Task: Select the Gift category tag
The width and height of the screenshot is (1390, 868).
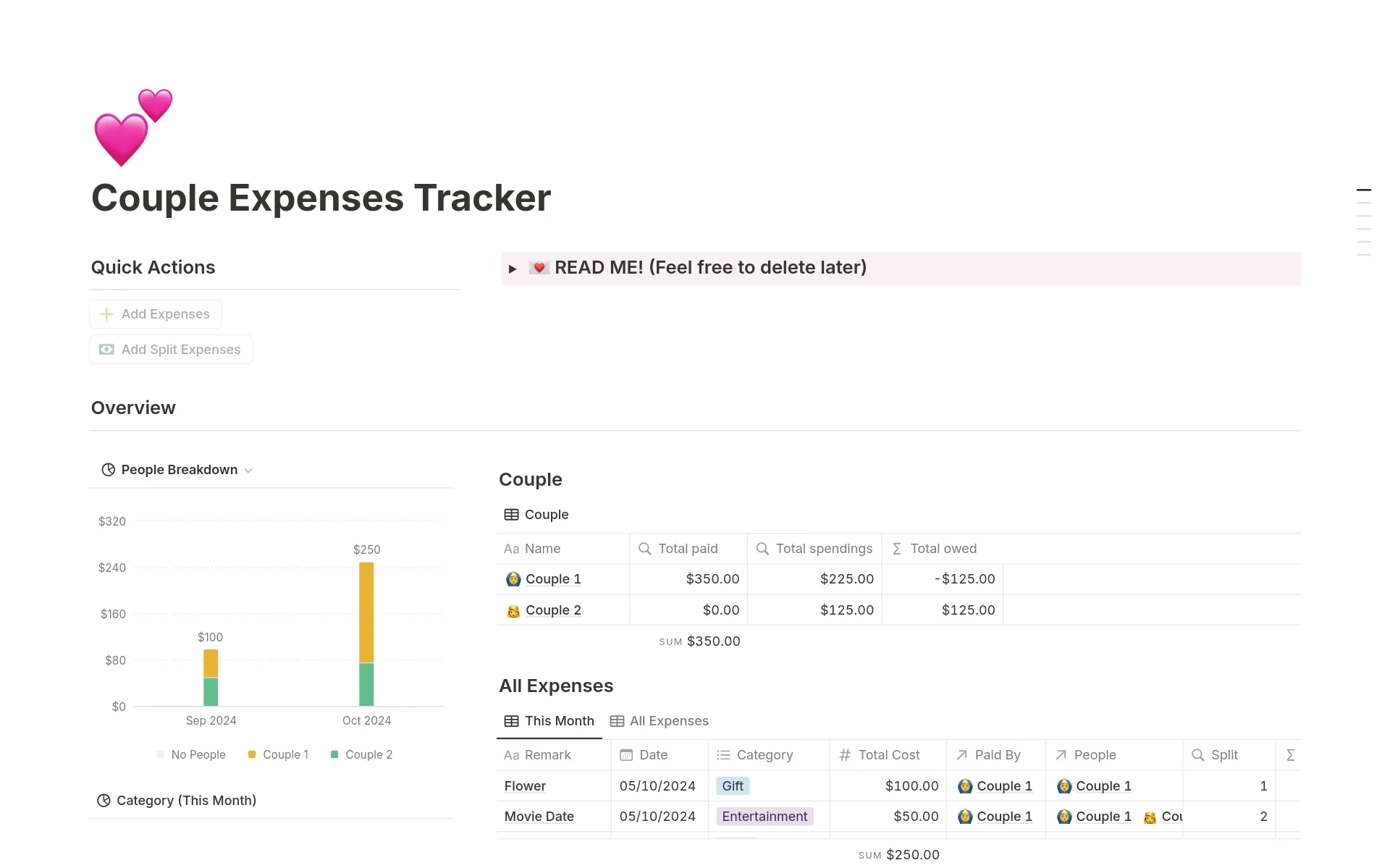Action: 733,785
